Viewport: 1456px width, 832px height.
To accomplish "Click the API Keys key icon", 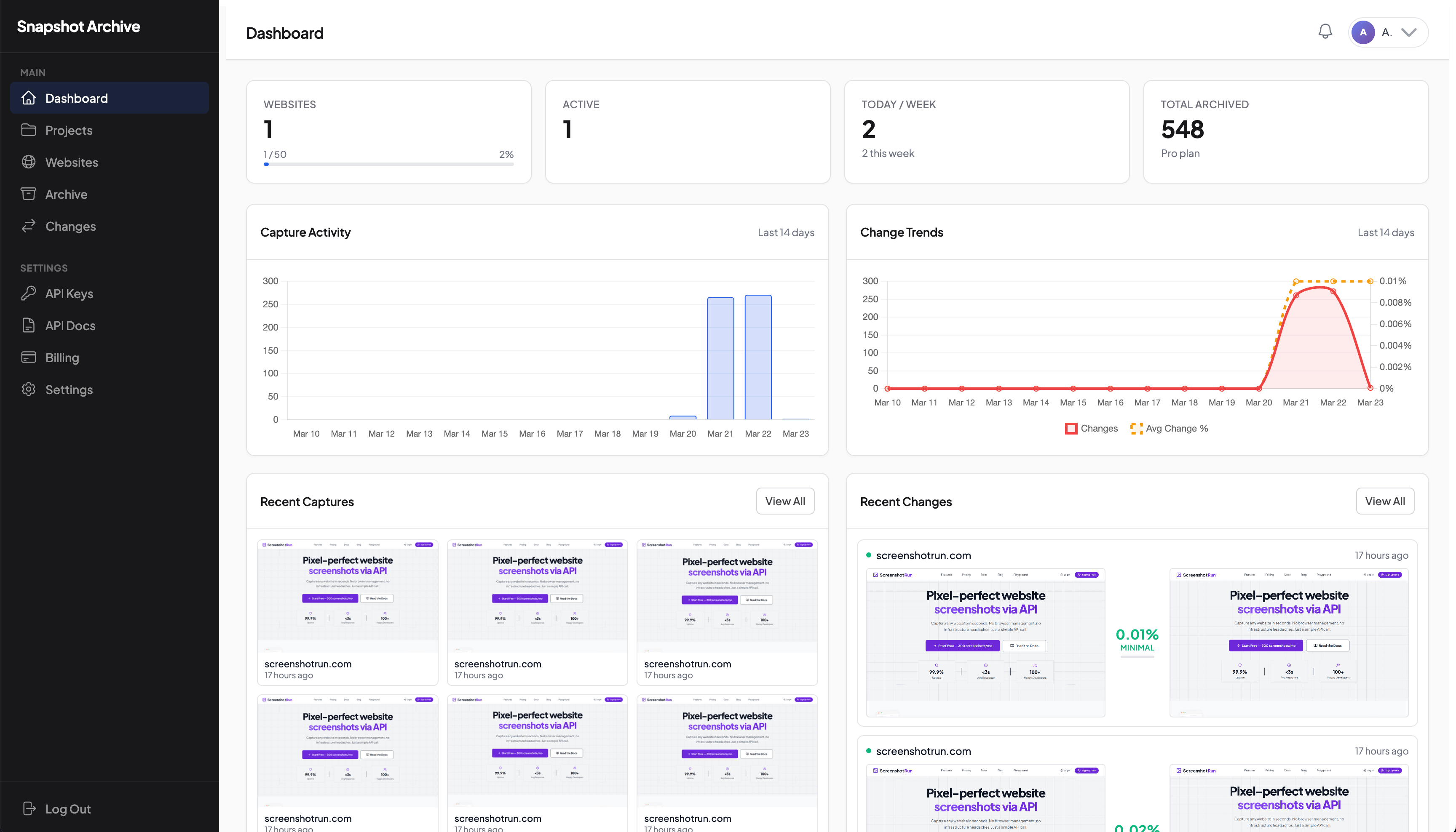I will pyautogui.click(x=29, y=293).
